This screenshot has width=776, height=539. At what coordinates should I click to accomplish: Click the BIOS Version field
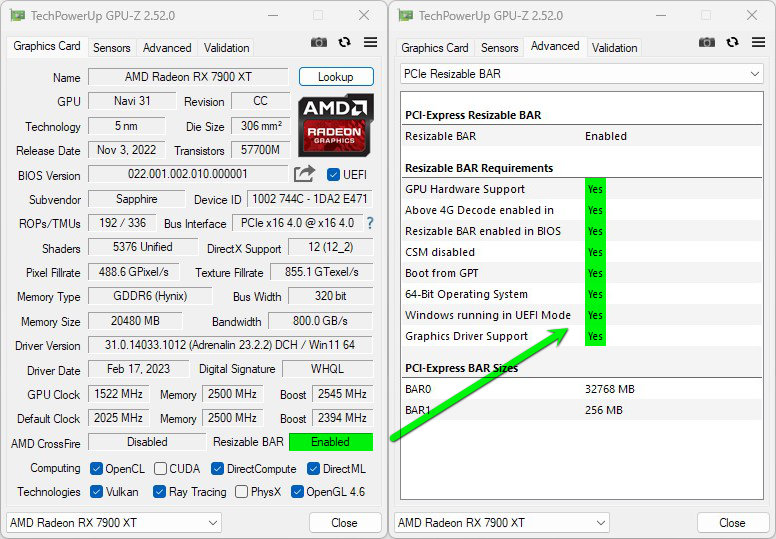click(188, 174)
